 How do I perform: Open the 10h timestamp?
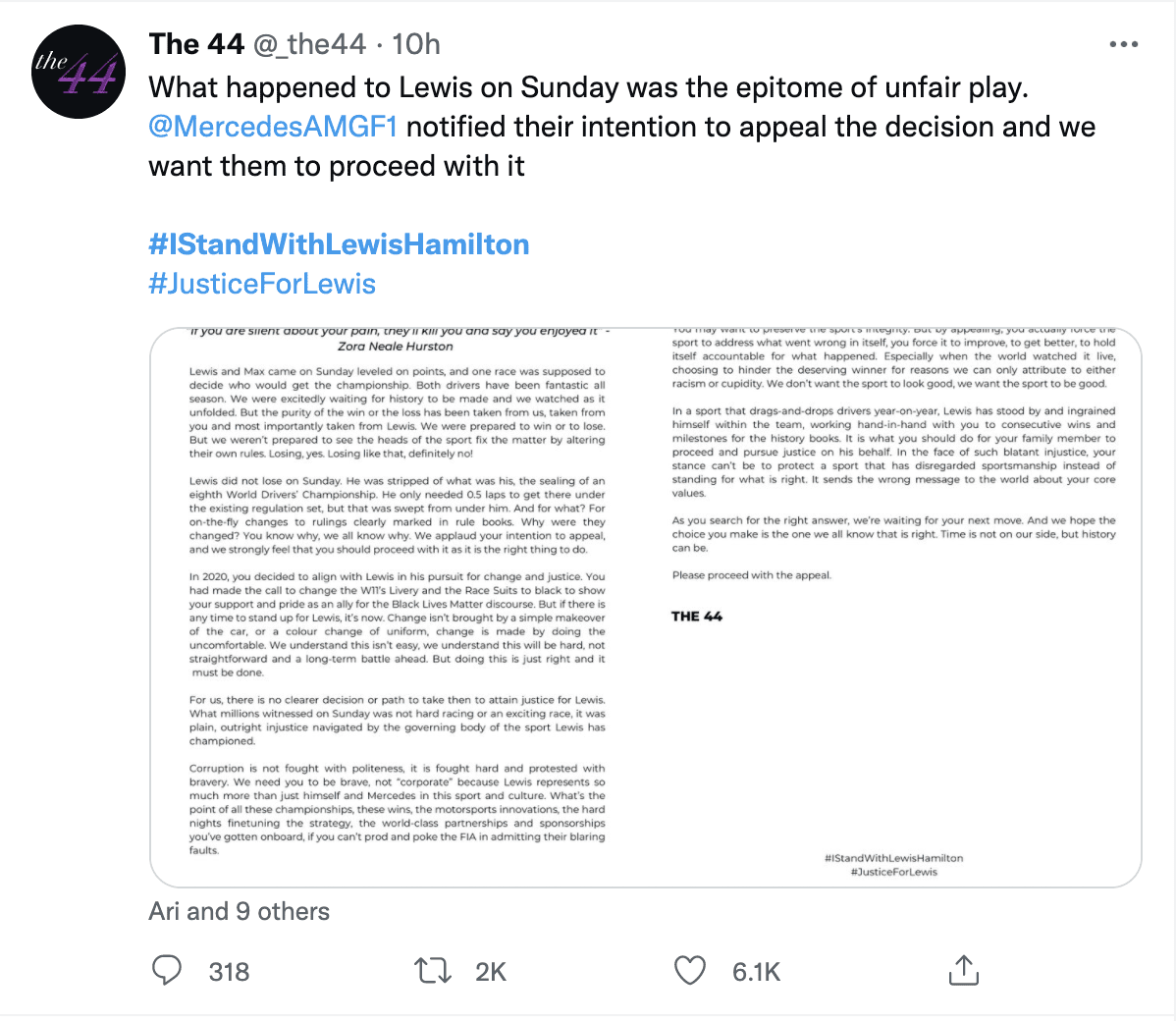coord(416,44)
